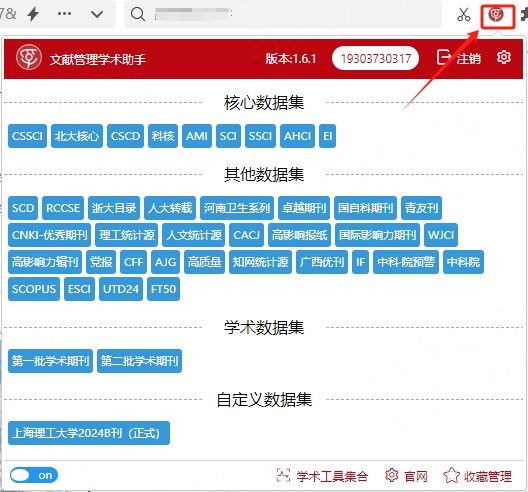Select the FT50 tag
The image size is (528, 492).
[163, 289]
